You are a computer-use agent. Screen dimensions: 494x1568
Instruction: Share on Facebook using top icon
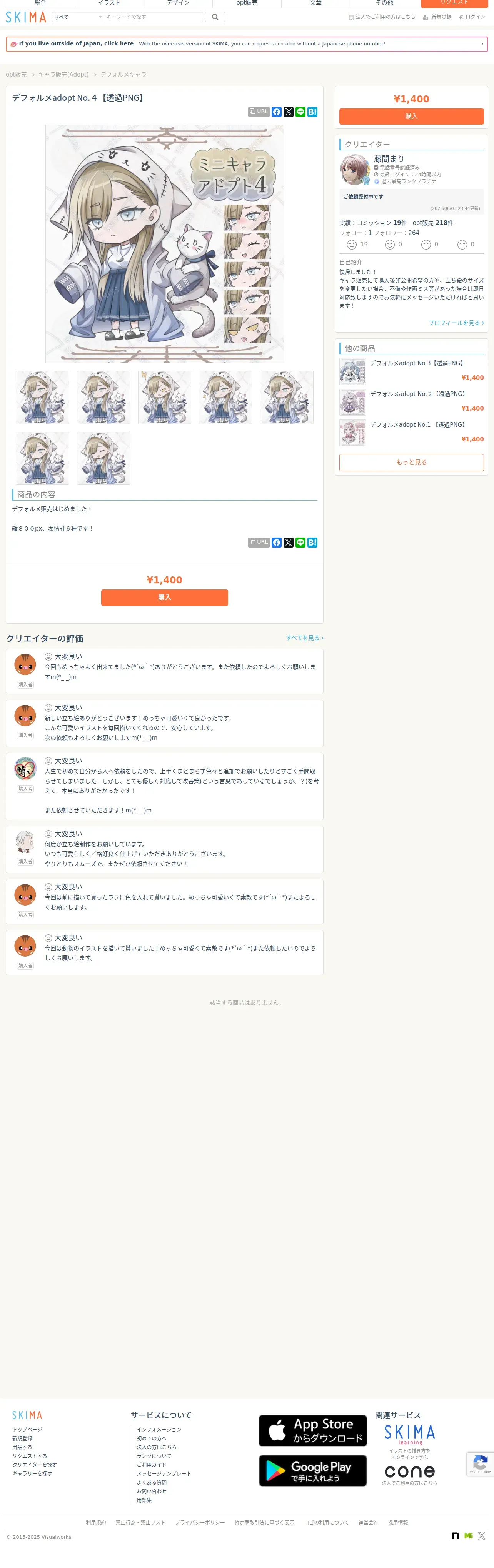click(x=277, y=112)
